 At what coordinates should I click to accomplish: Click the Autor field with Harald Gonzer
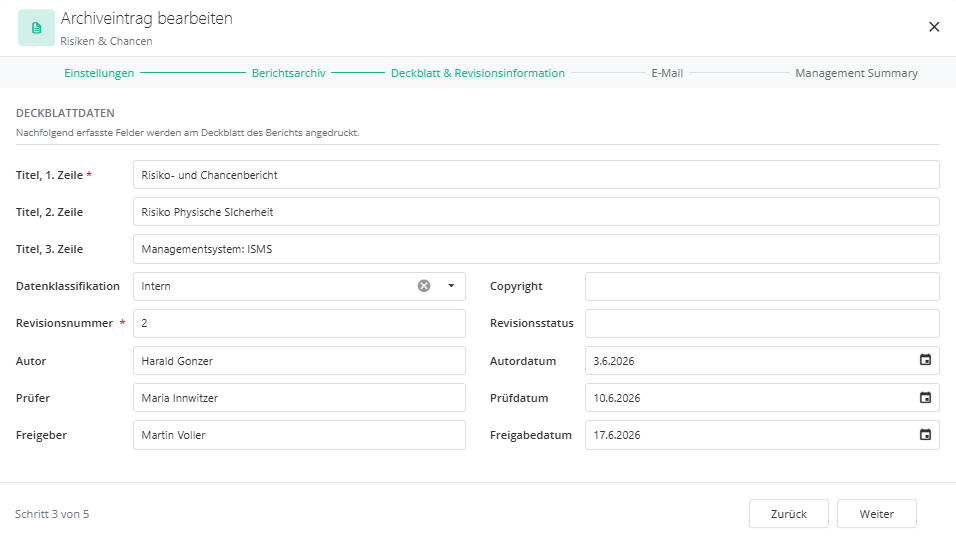tap(299, 361)
